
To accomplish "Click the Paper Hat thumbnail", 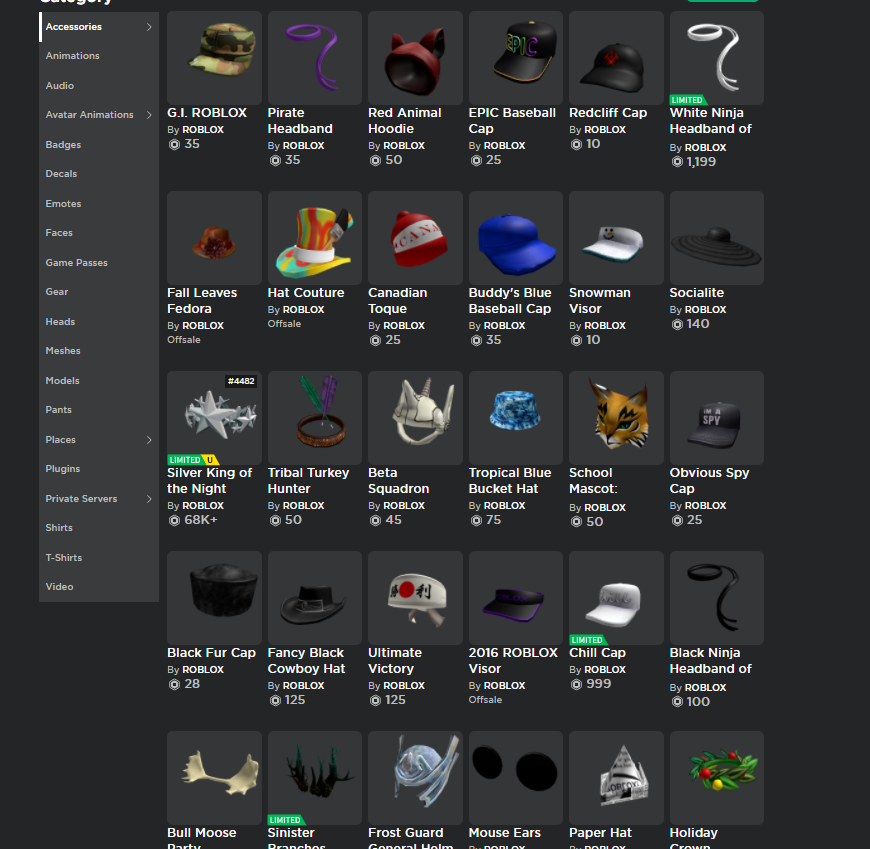I will [x=616, y=777].
